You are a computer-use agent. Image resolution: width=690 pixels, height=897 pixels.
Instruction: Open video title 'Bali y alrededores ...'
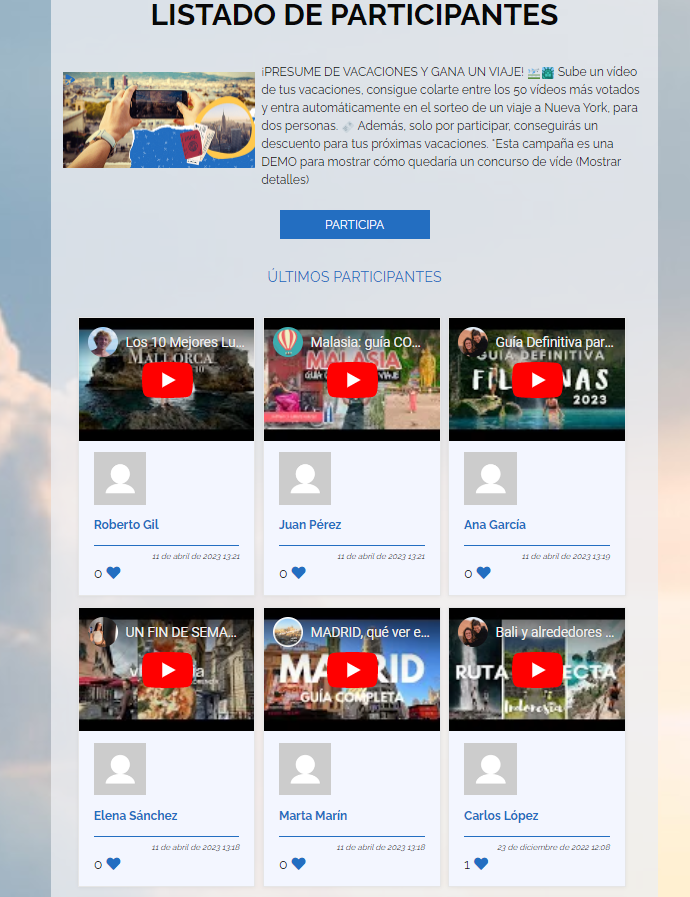tap(555, 632)
